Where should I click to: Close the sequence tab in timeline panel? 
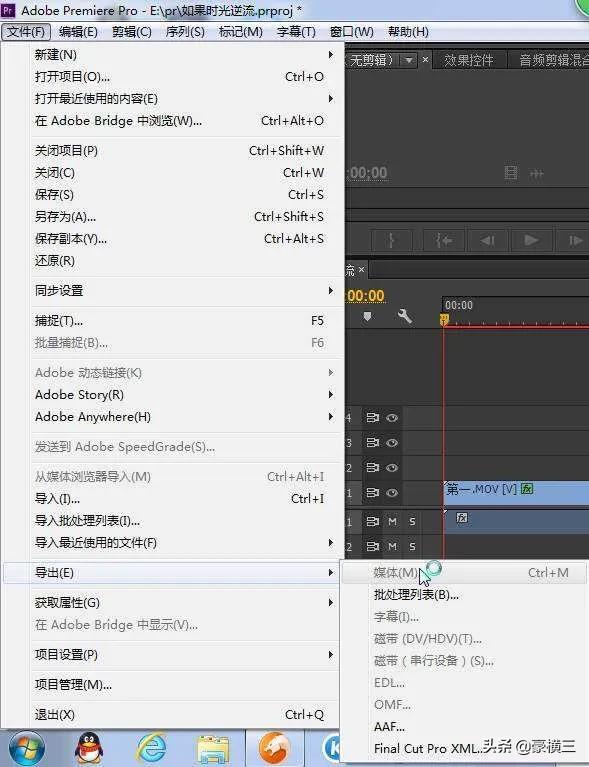pos(362,270)
